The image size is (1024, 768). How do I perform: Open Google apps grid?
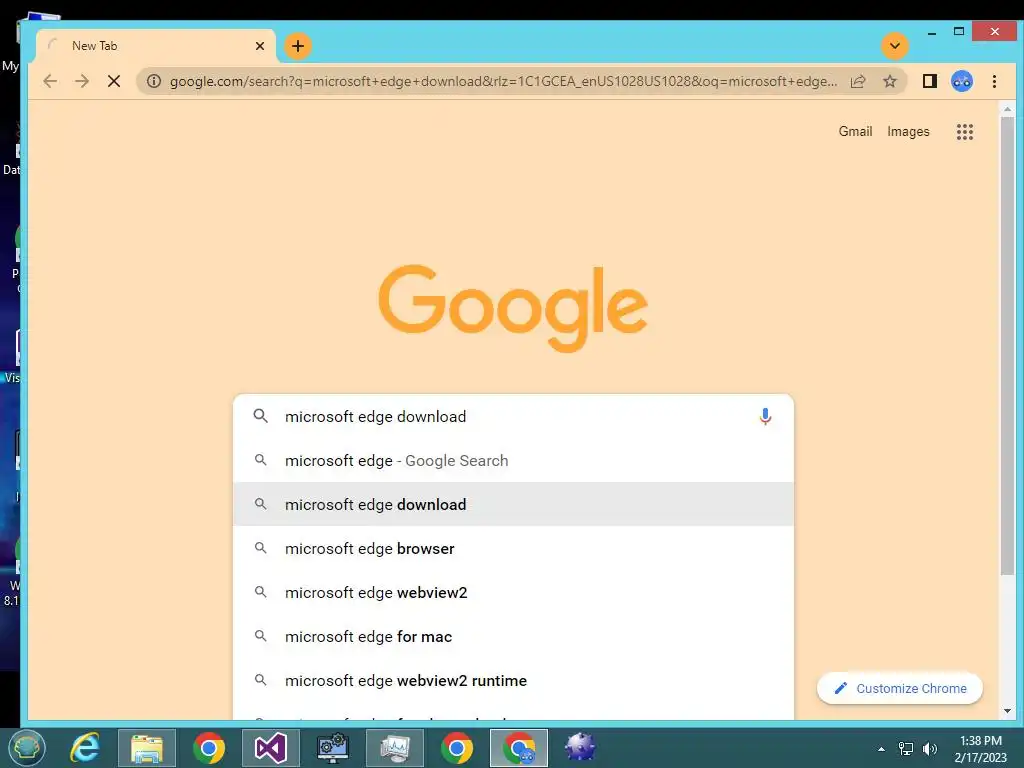pyautogui.click(x=965, y=132)
